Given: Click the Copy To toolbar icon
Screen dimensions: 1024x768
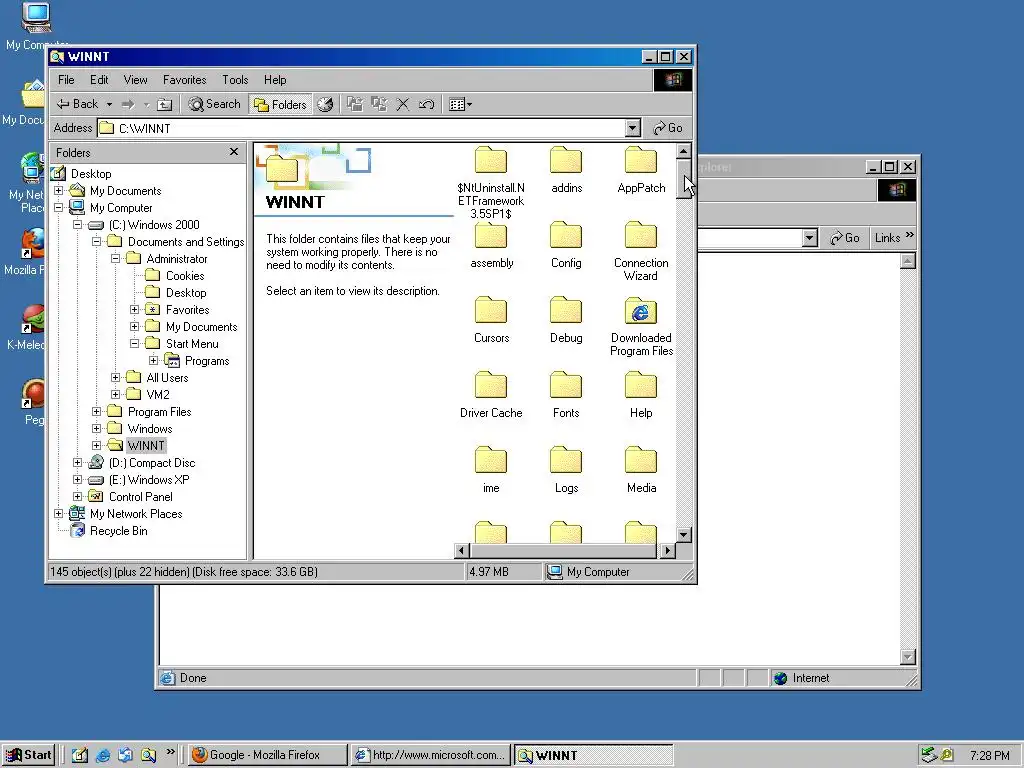Looking at the screenshot, I should (x=379, y=104).
